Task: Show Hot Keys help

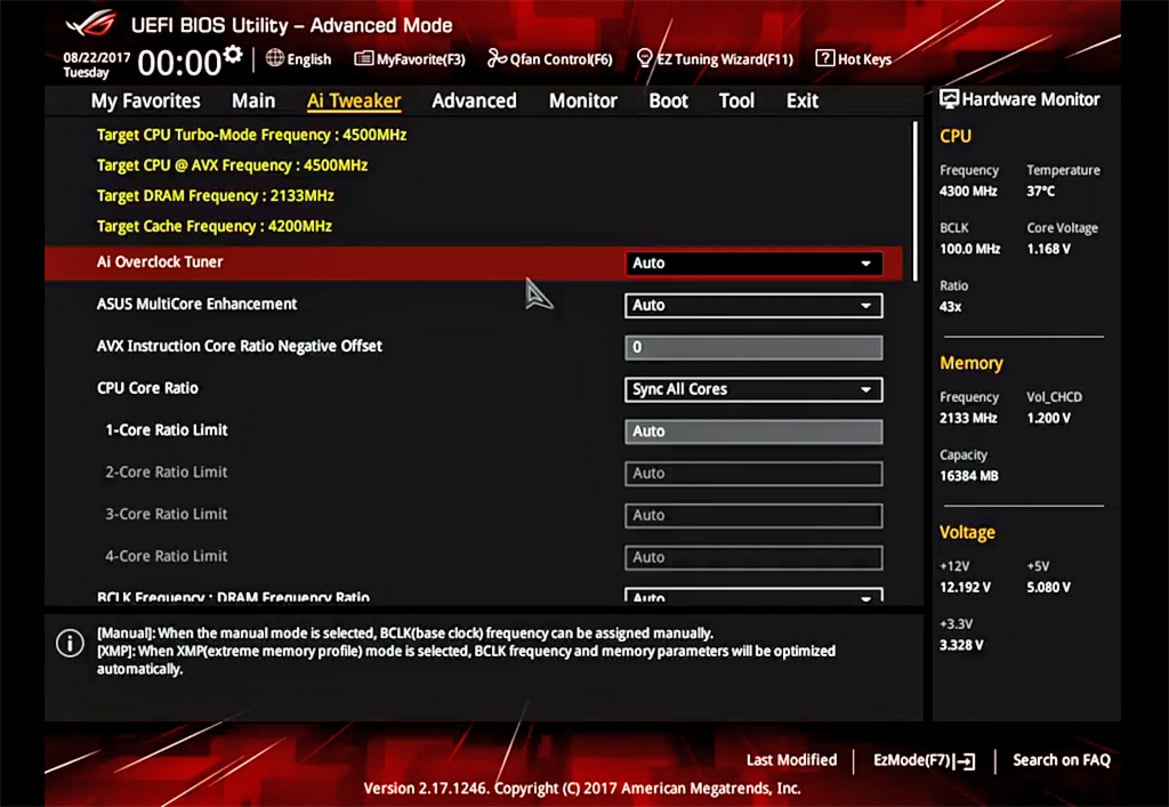Action: (854, 59)
